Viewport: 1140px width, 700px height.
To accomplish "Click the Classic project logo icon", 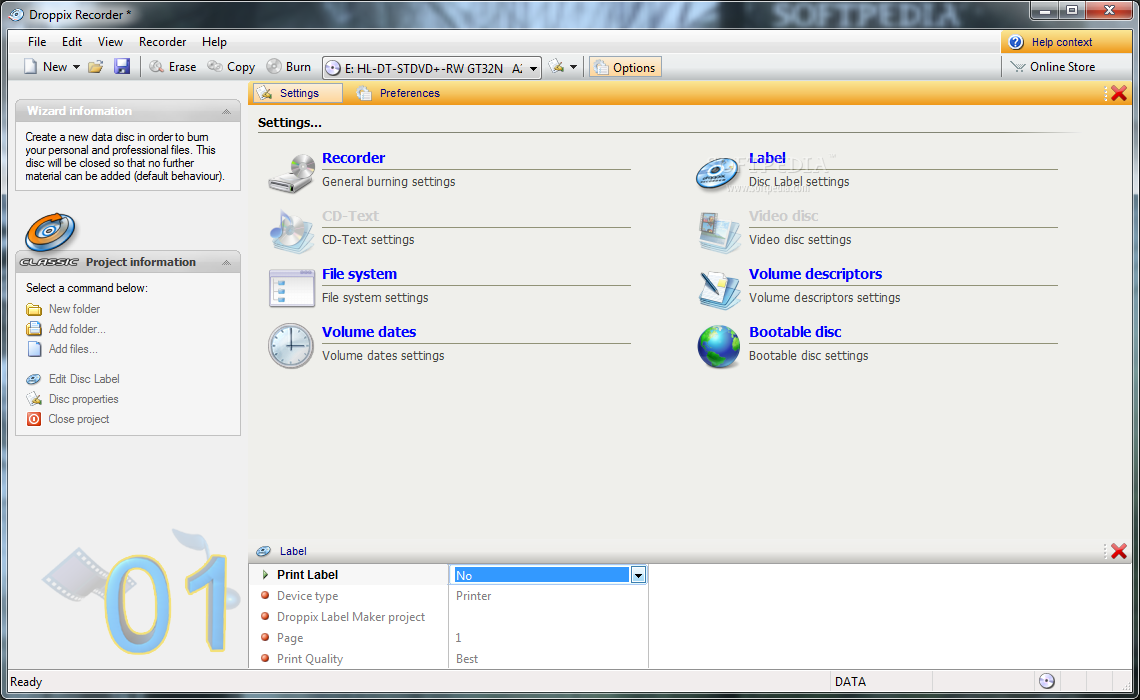I will click(49, 233).
